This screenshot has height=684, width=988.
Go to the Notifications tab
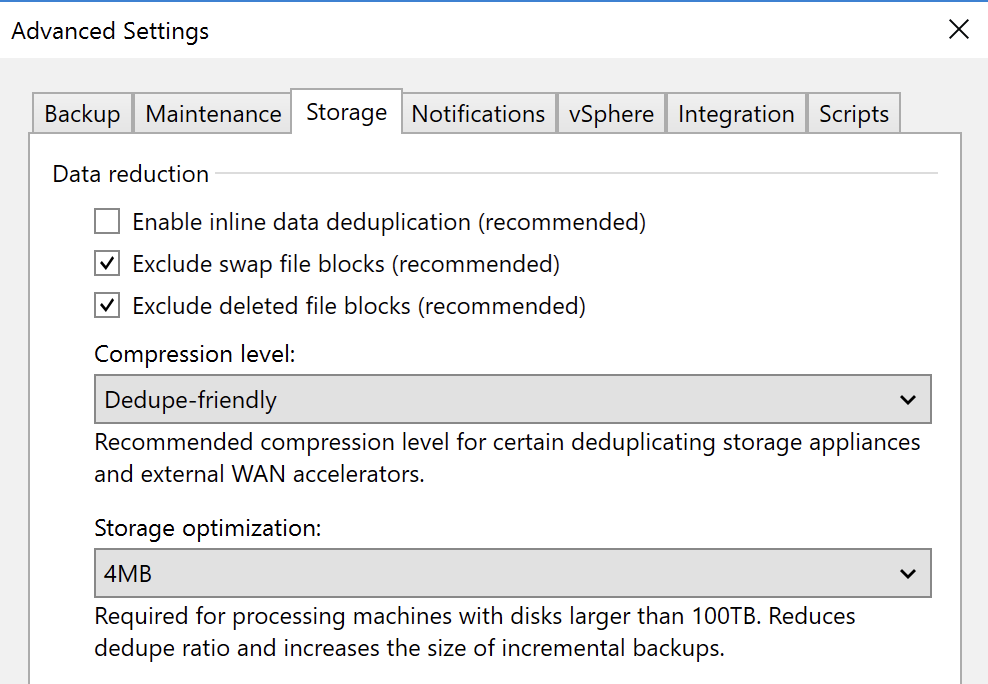(x=478, y=113)
